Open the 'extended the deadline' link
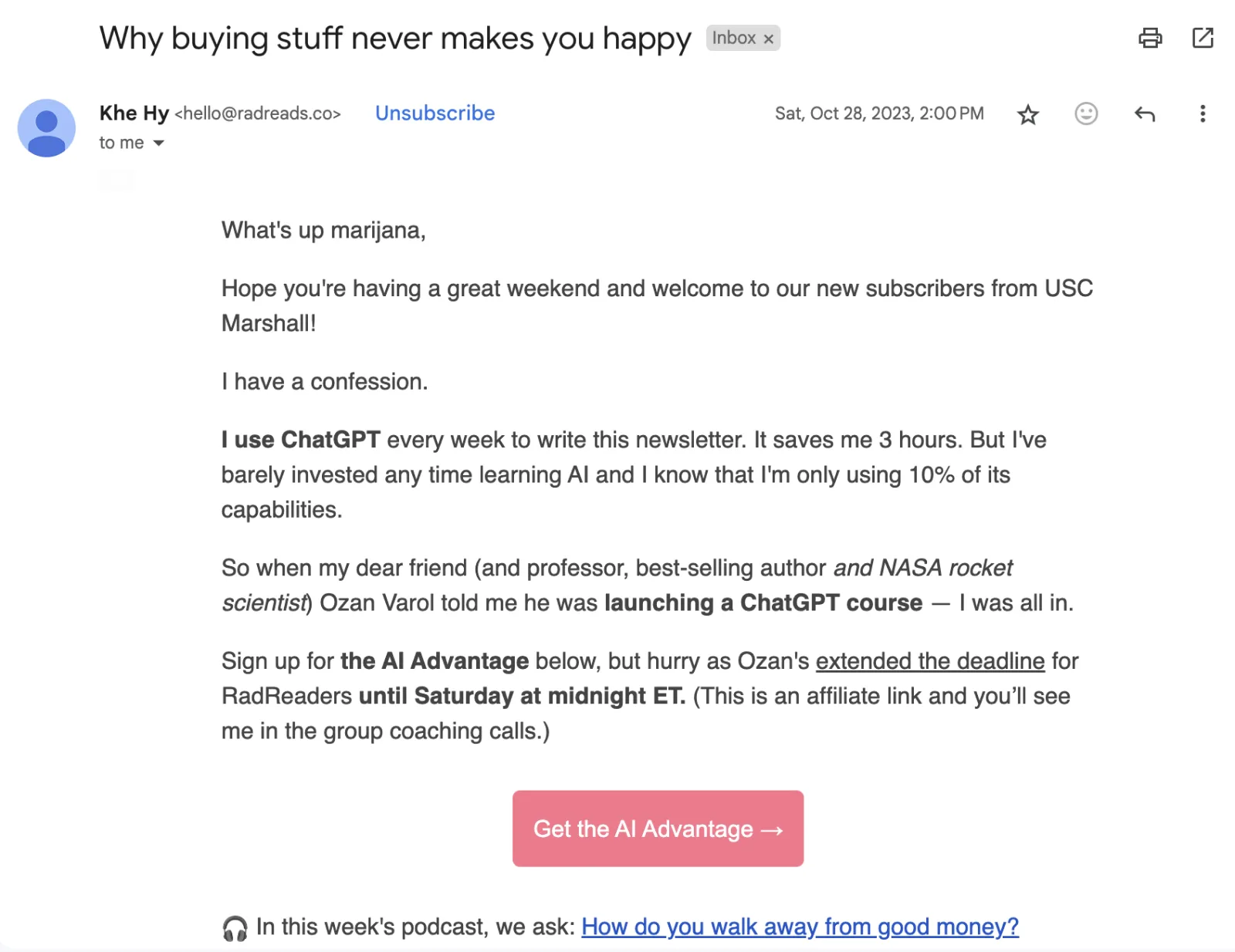 [x=930, y=661]
